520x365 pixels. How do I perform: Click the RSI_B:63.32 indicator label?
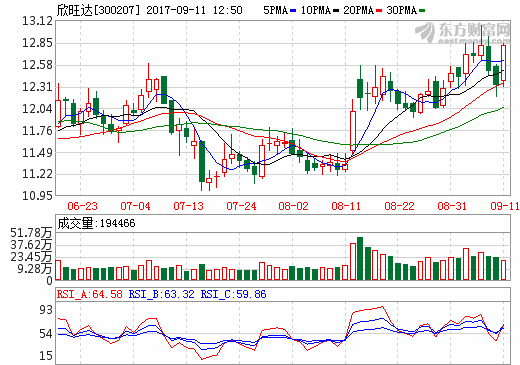pyautogui.click(x=161, y=294)
